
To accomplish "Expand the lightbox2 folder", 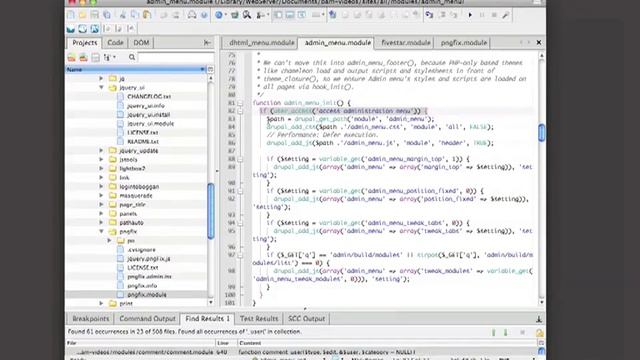I will tap(101, 168).
